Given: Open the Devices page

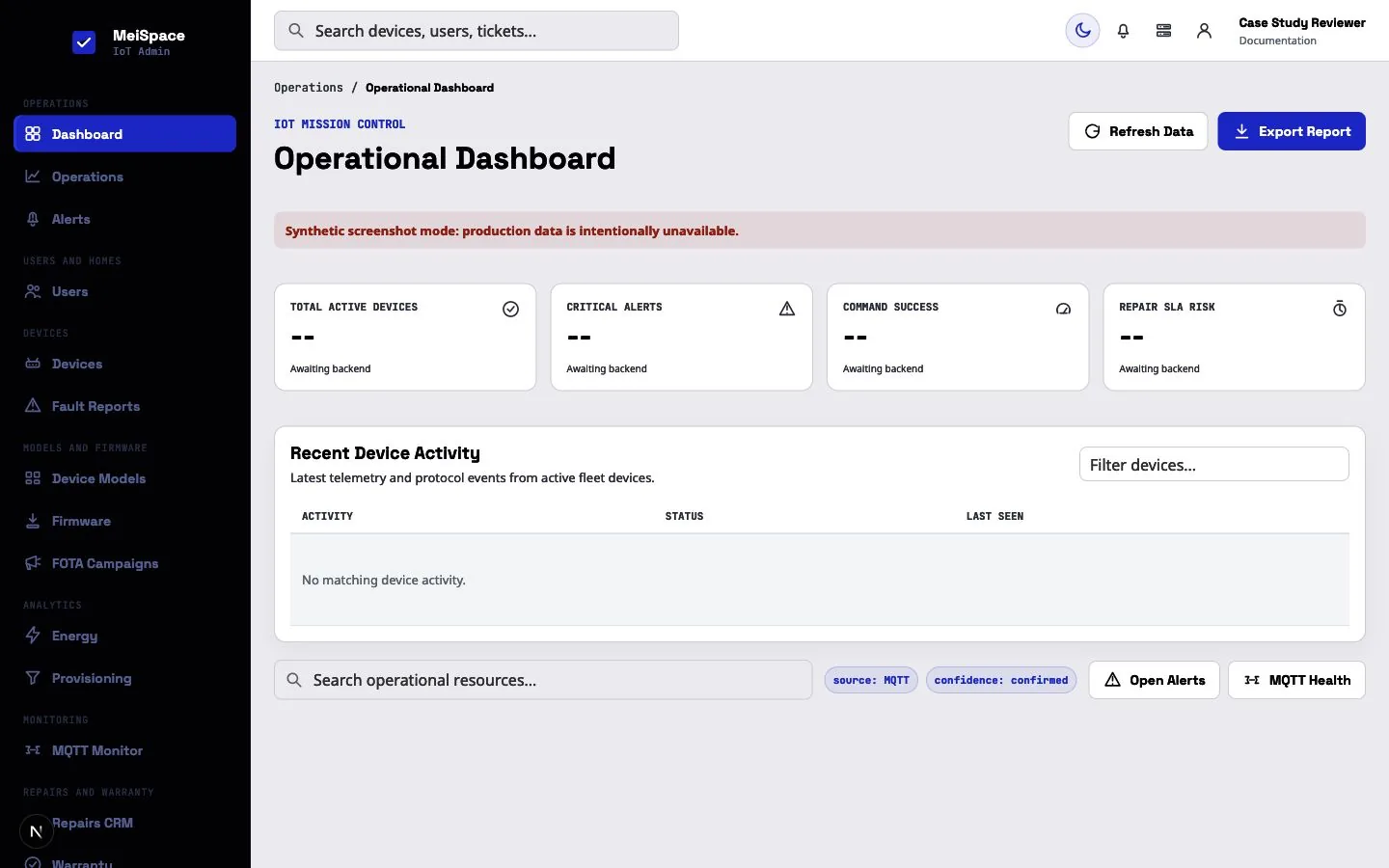Looking at the screenshot, I should (x=124, y=364).
